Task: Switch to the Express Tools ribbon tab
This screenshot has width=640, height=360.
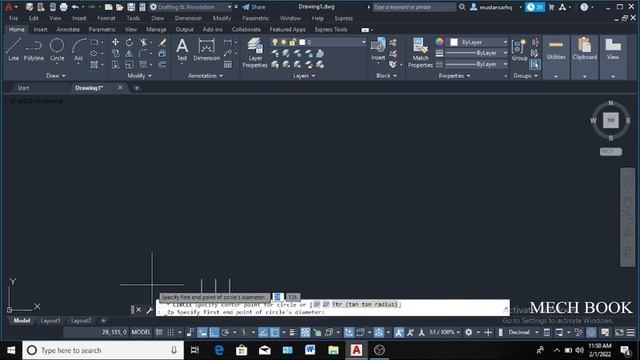Action: tap(331, 29)
